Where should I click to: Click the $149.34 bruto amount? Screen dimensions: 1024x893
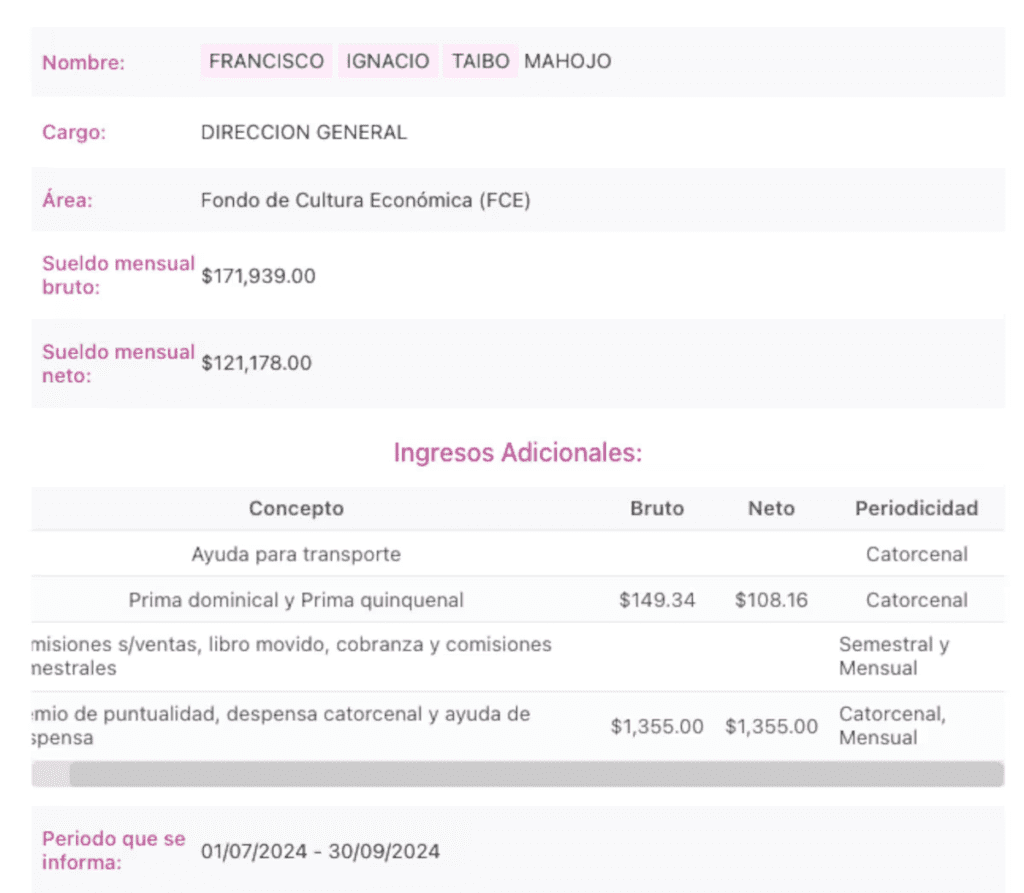pyautogui.click(x=657, y=600)
